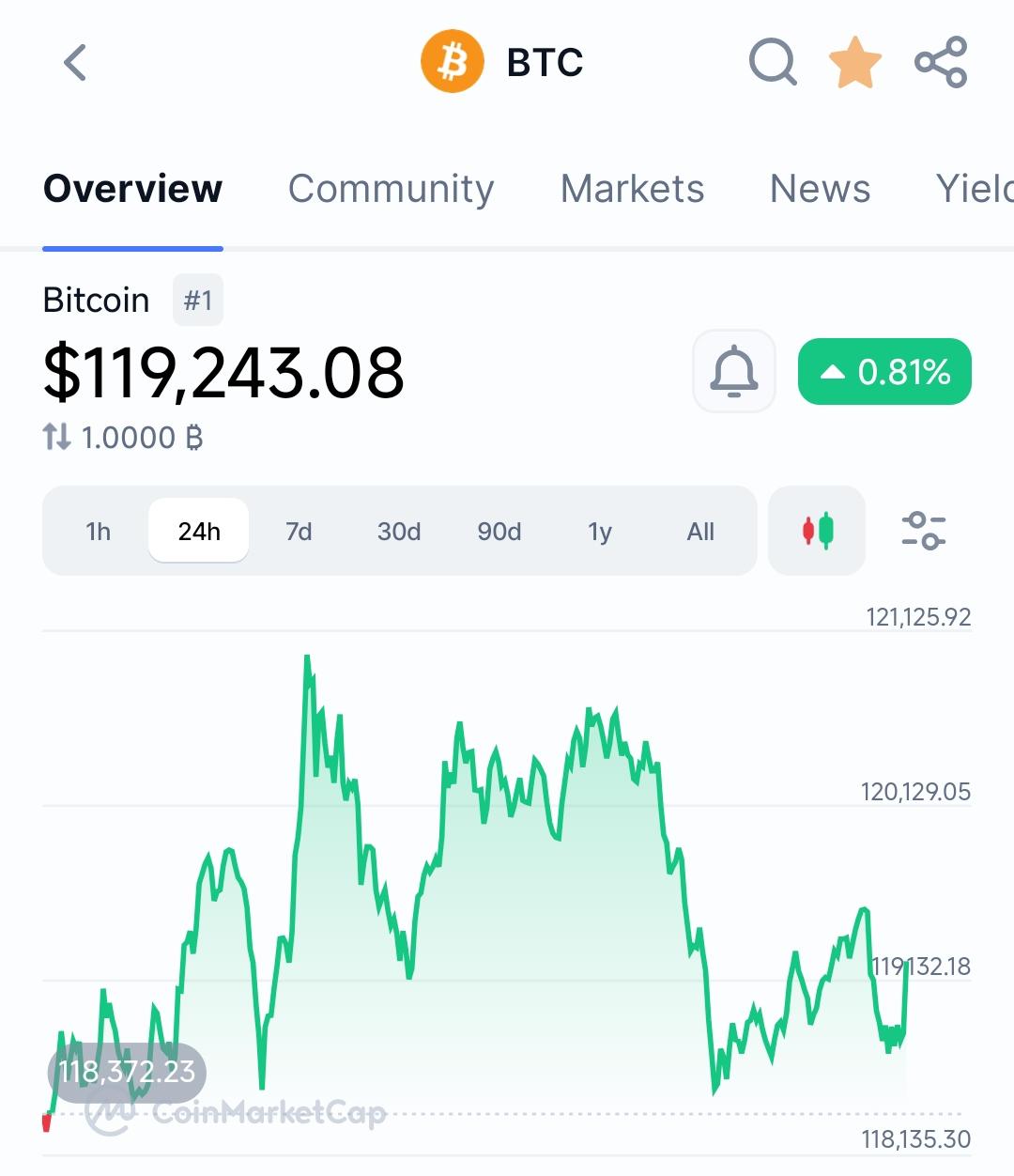Toggle the favorite star icon
1014x1176 pixels.
(x=855, y=63)
